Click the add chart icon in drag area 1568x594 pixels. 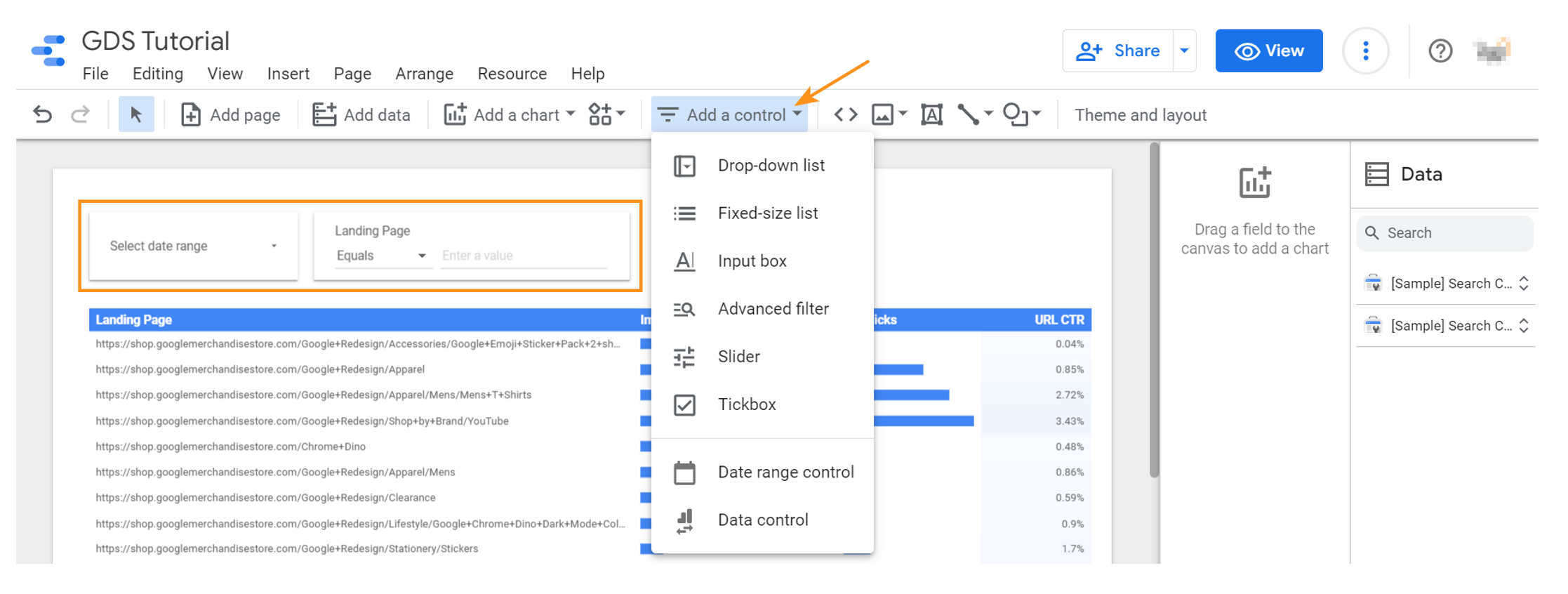[x=1255, y=183]
